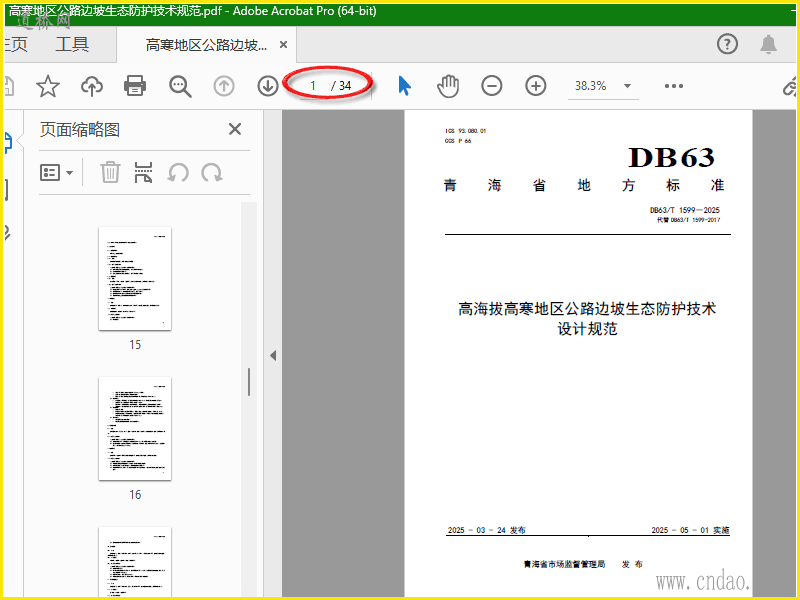Click the current page number field
The image size is (800, 600).
click(x=313, y=86)
